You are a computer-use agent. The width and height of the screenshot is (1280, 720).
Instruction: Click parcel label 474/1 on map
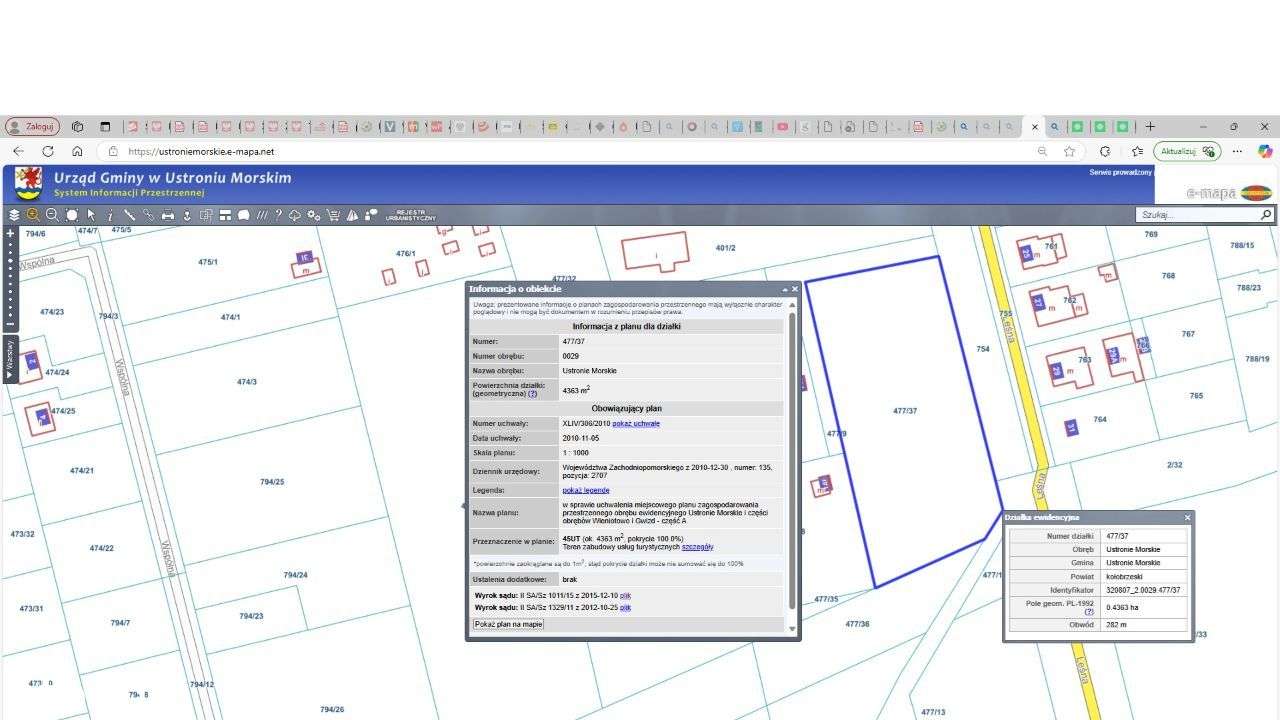tap(231, 317)
